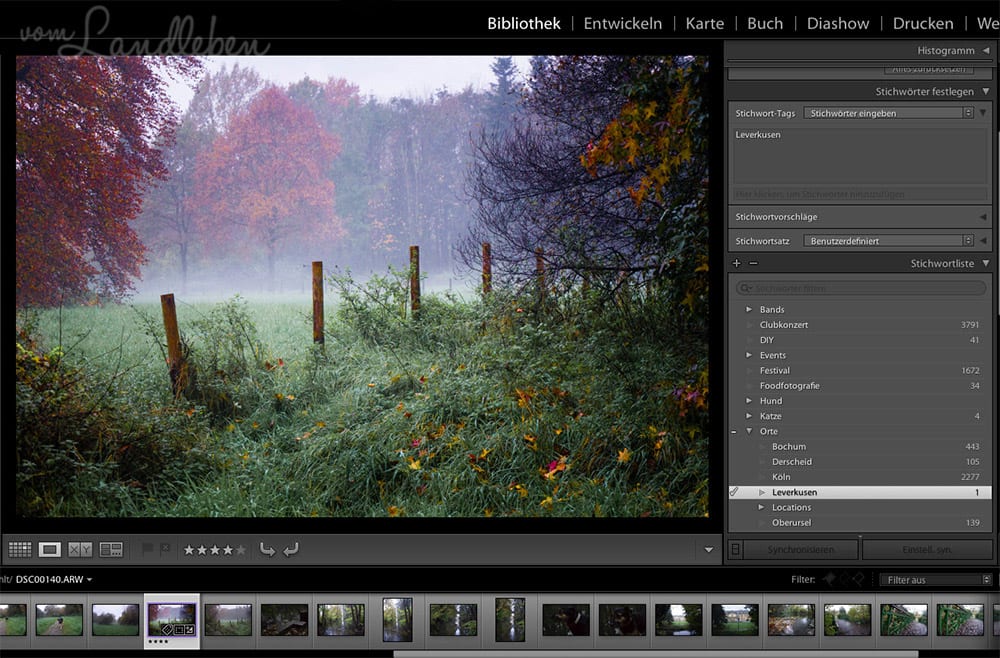Click the Synchronisieren button
Screen dimensions: 1000x658
(800, 550)
